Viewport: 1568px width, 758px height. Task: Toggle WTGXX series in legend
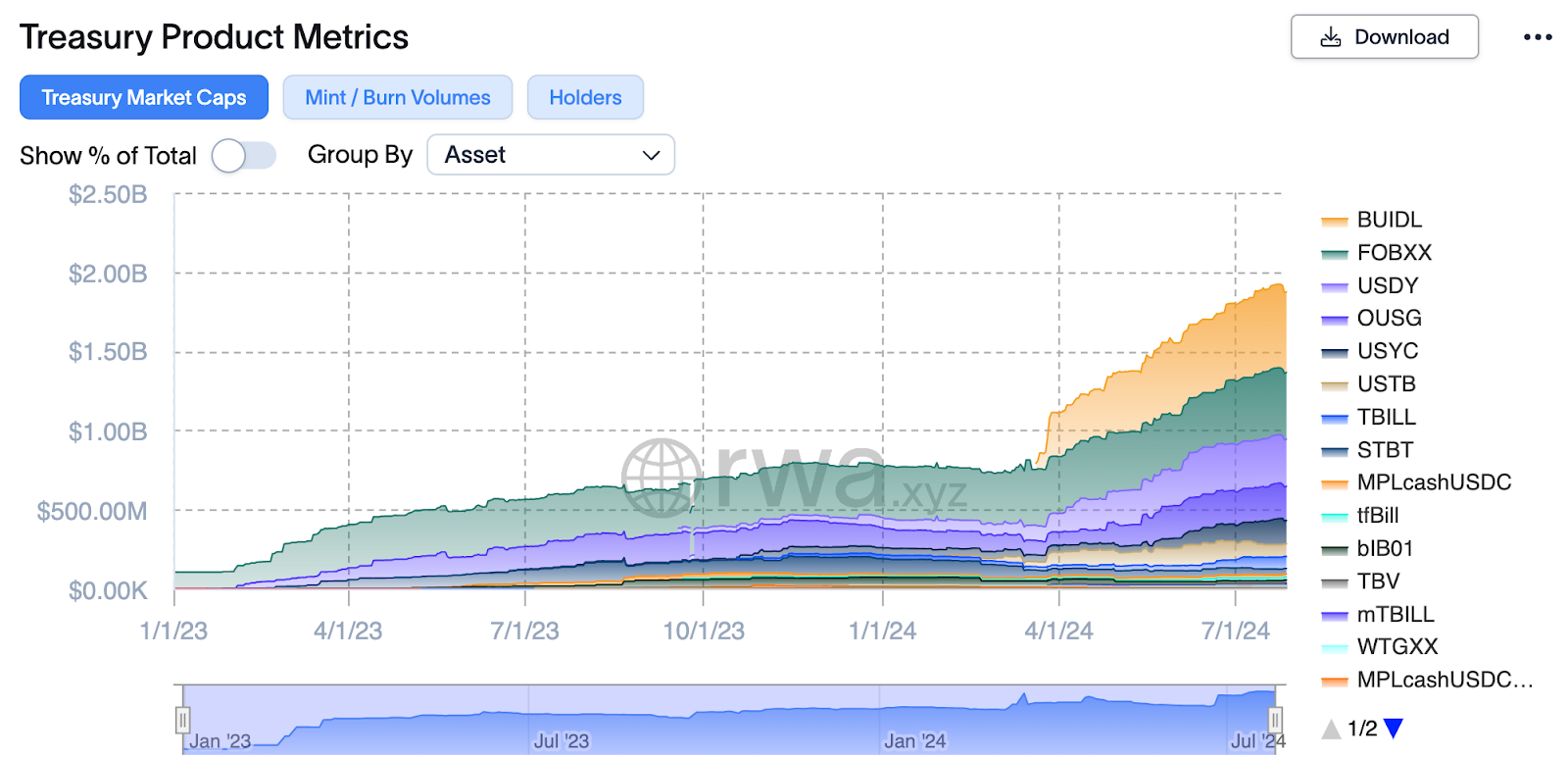[1380, 647]
